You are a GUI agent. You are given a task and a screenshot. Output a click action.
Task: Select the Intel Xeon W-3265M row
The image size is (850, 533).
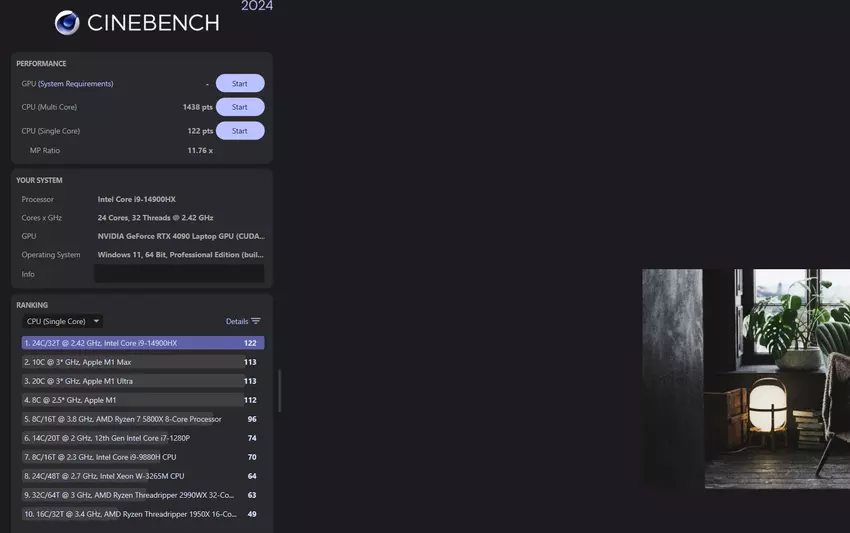142,476
